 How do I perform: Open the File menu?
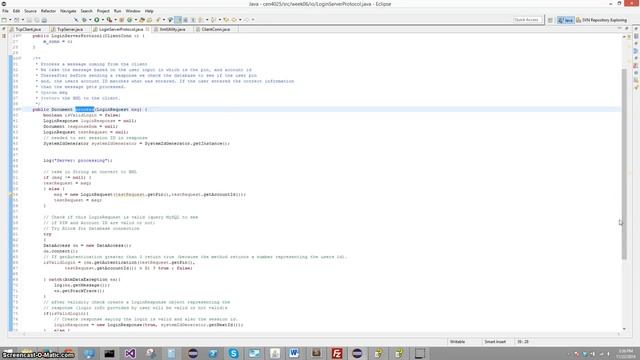[x=5, y=11]
